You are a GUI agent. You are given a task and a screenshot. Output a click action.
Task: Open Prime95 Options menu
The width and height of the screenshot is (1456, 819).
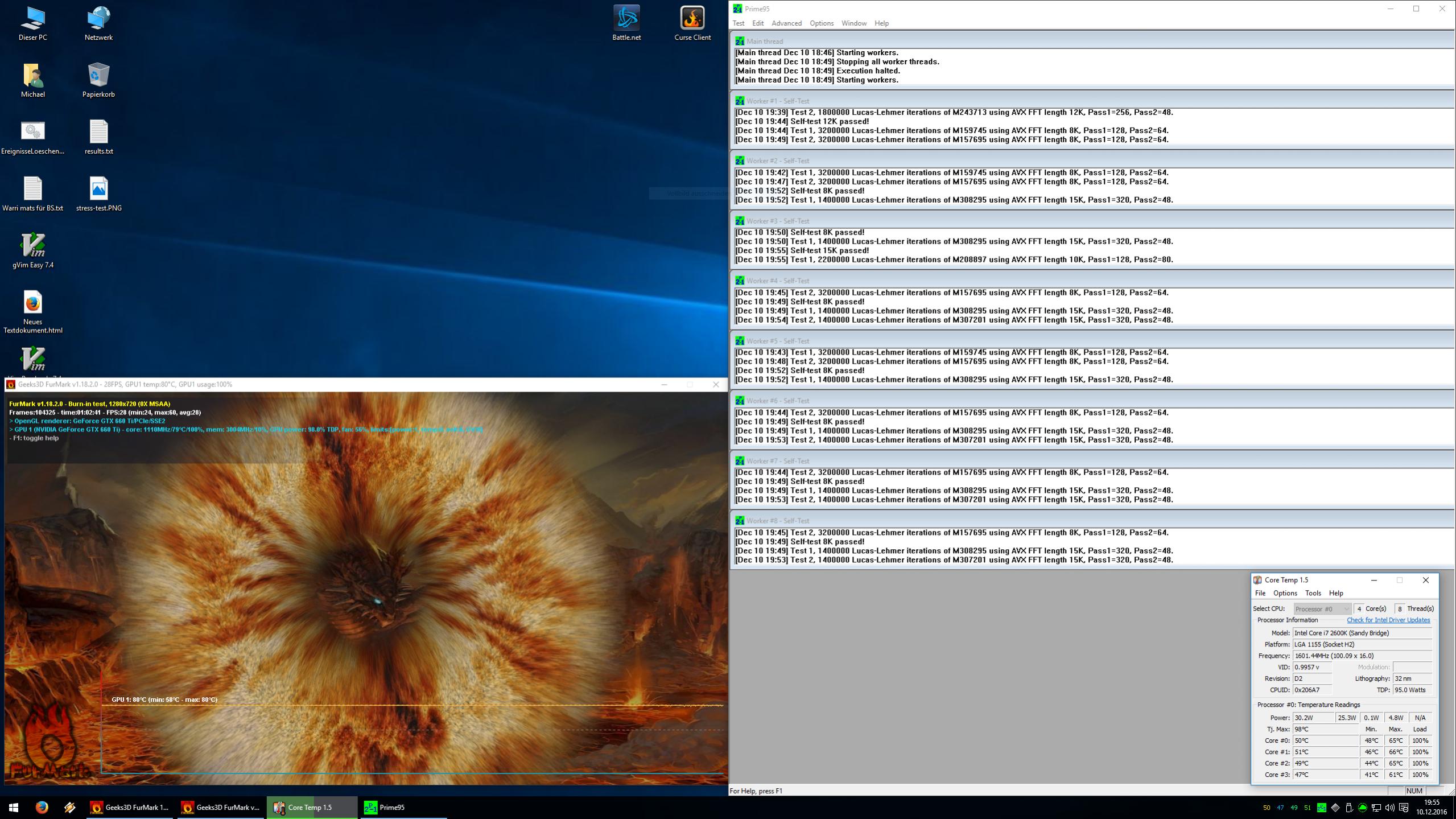[821, 23]
